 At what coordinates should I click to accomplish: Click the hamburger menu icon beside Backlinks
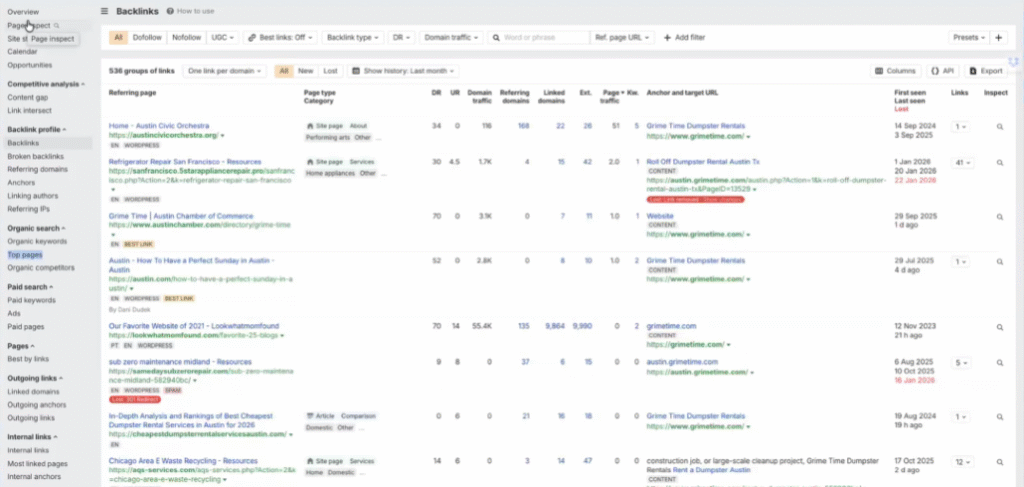105,11
